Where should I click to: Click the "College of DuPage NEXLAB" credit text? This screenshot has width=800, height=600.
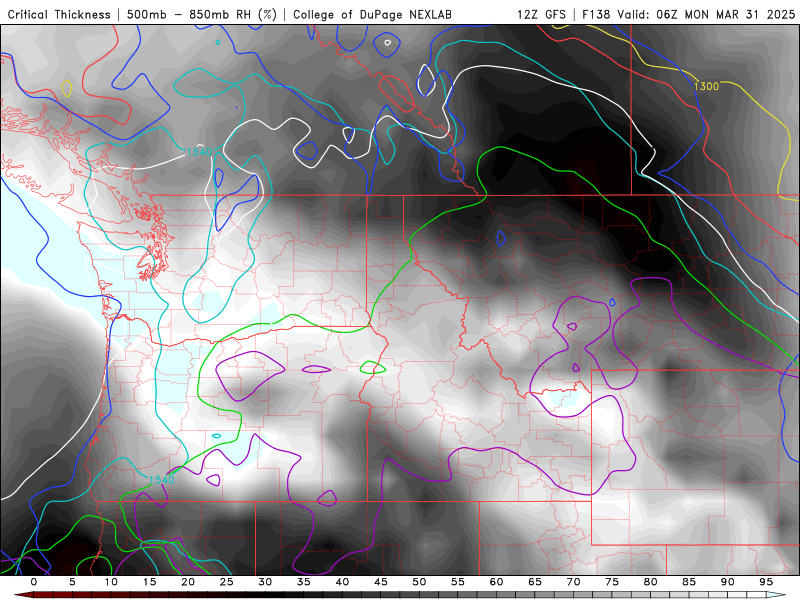372,15
